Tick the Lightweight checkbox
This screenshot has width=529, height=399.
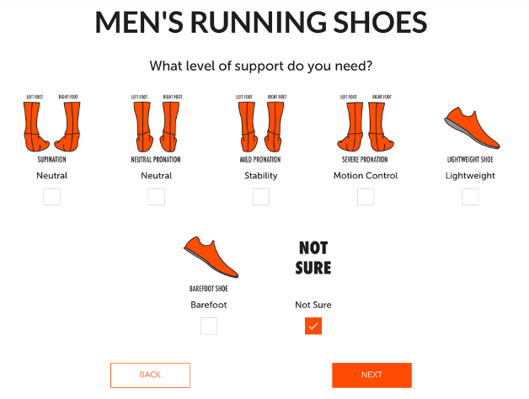click(470, 197)
